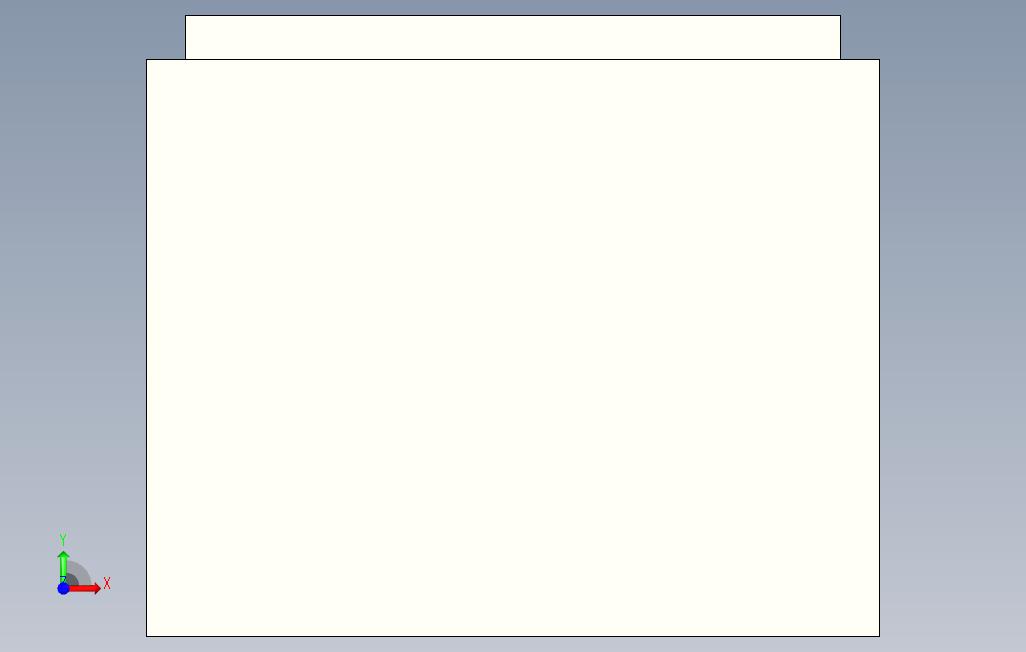Viewport: 1026px width, 652px height.
Task: Click the gray arc in the triad
Action: coord(81,571)
